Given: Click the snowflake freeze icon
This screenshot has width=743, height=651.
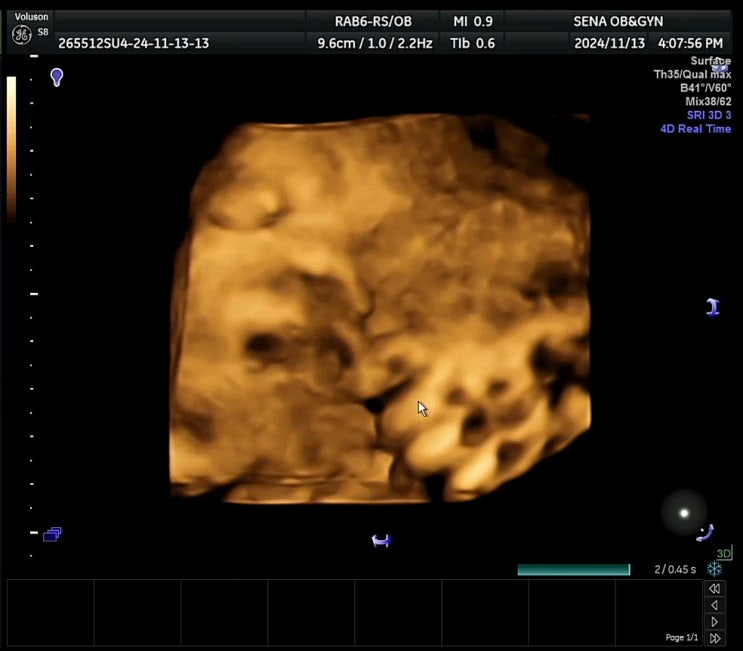Looking at the screenshot, I should point(715,569).
